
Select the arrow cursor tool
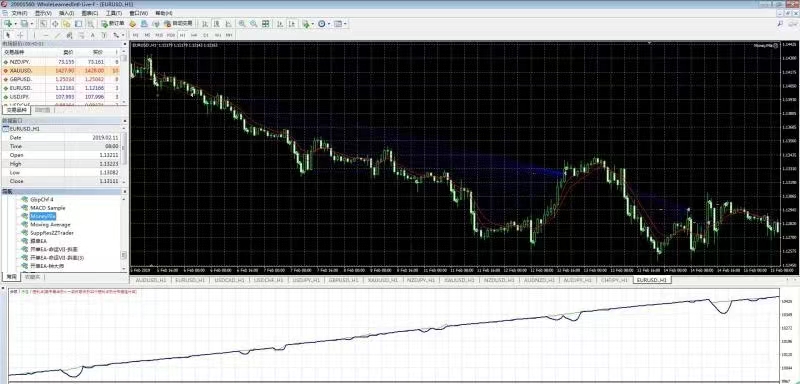point(8,35)
